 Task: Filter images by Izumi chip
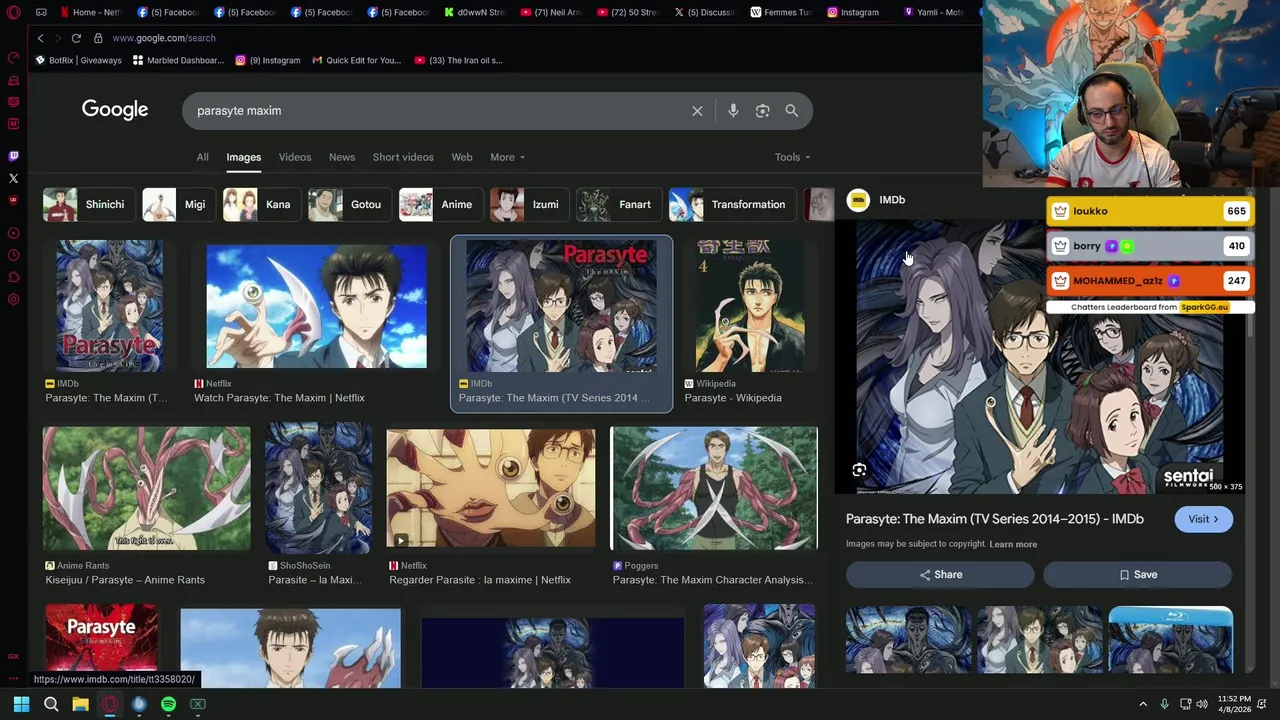[x=529, y=204]
